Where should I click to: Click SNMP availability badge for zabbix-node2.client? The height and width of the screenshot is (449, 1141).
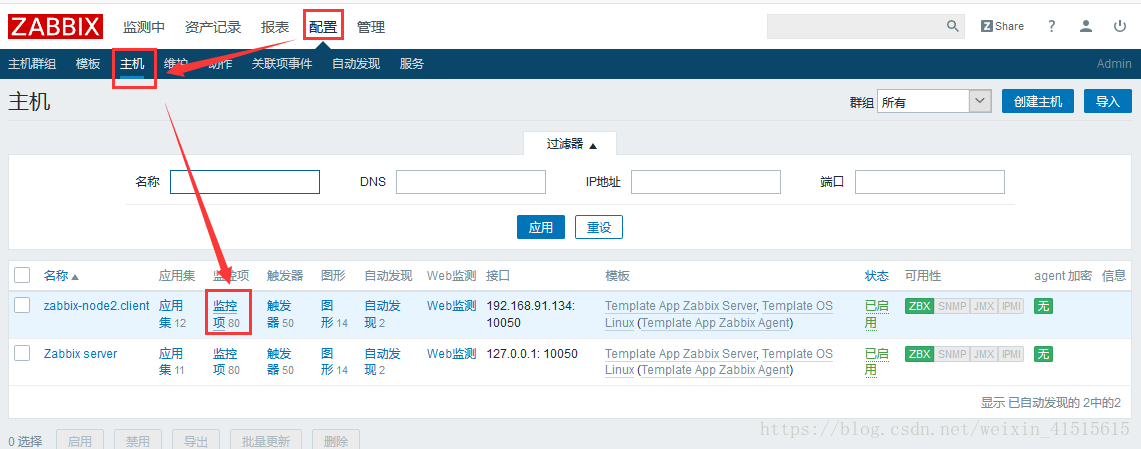(951, 306)
